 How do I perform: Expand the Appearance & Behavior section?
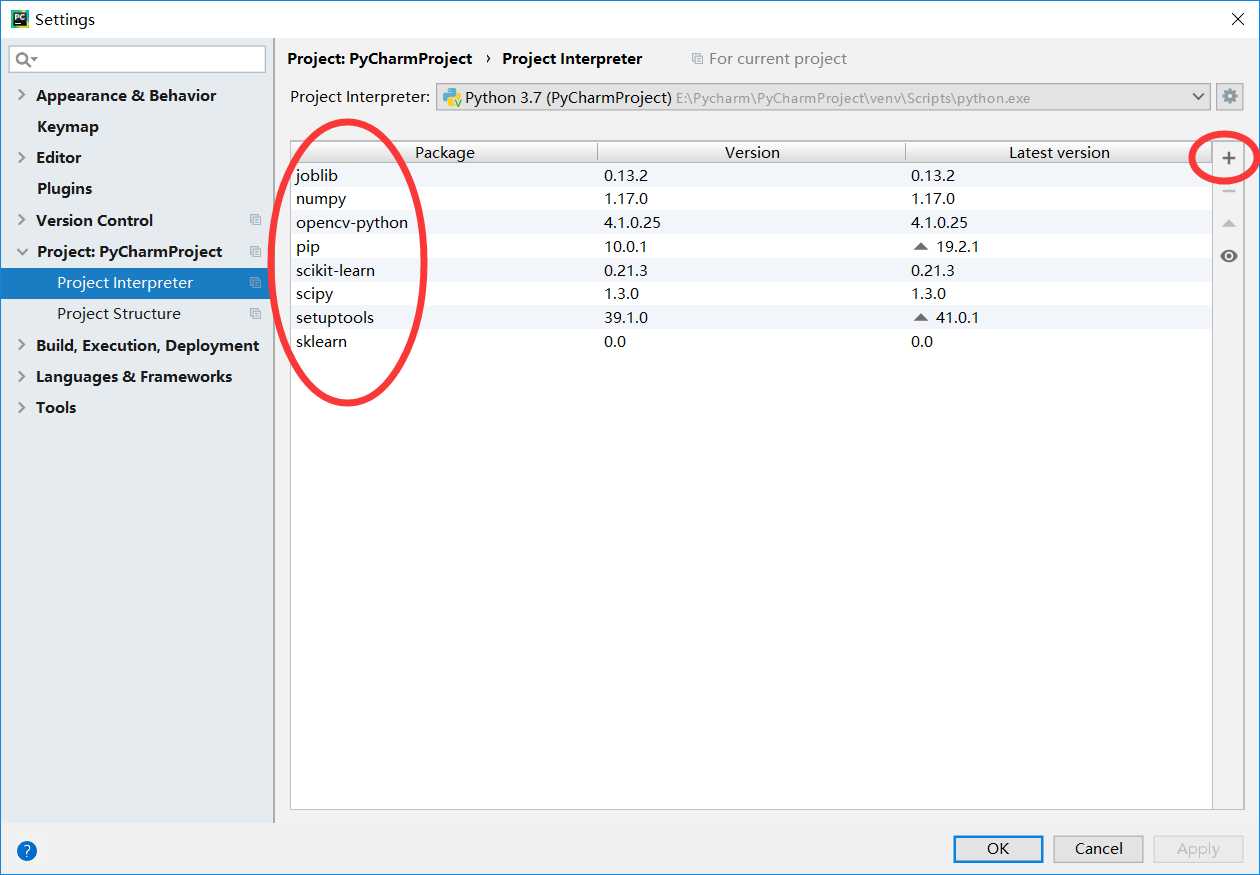(x=22, y=95)
